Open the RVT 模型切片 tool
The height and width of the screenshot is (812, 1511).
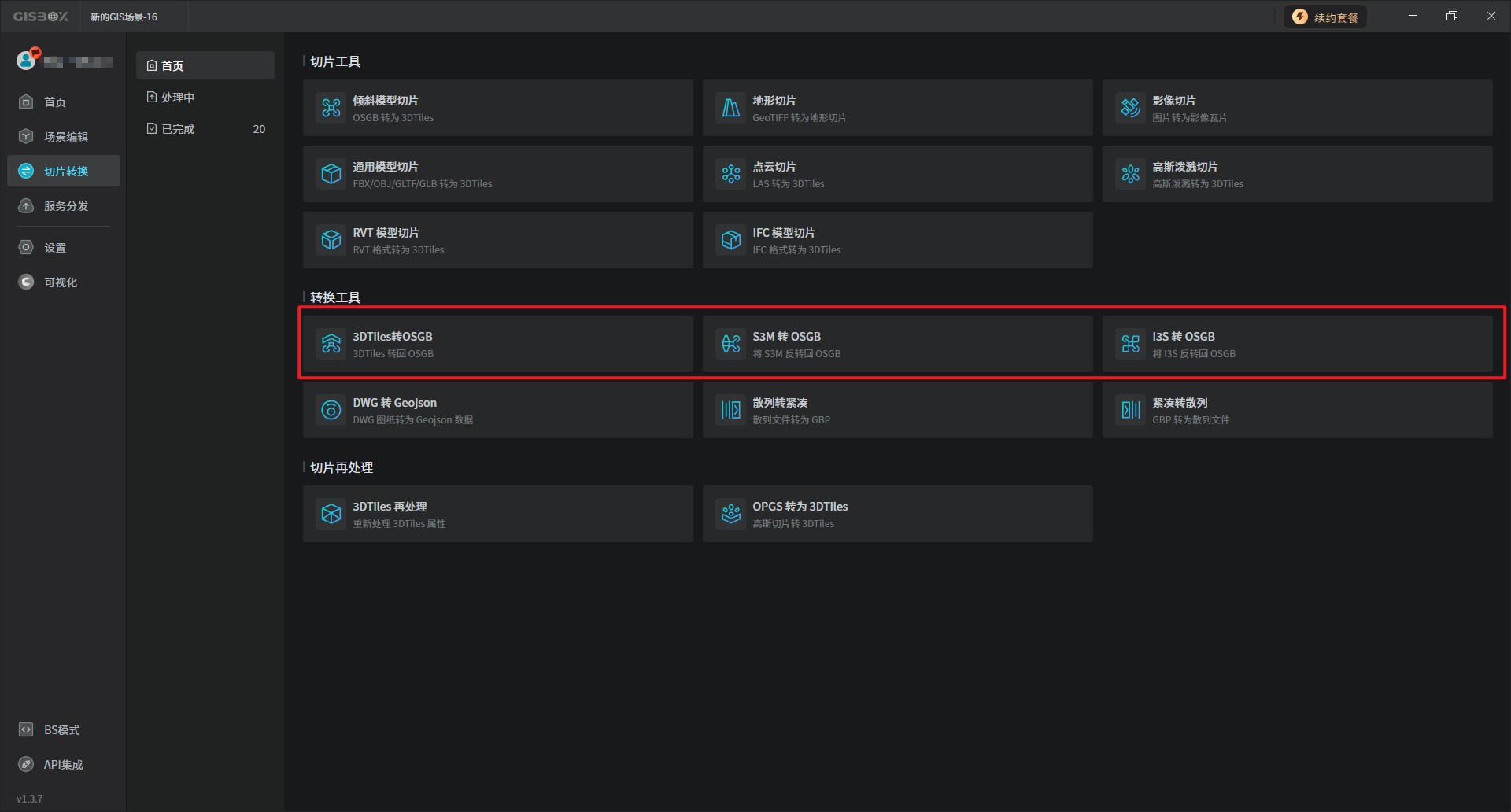(x=497, y=240)
